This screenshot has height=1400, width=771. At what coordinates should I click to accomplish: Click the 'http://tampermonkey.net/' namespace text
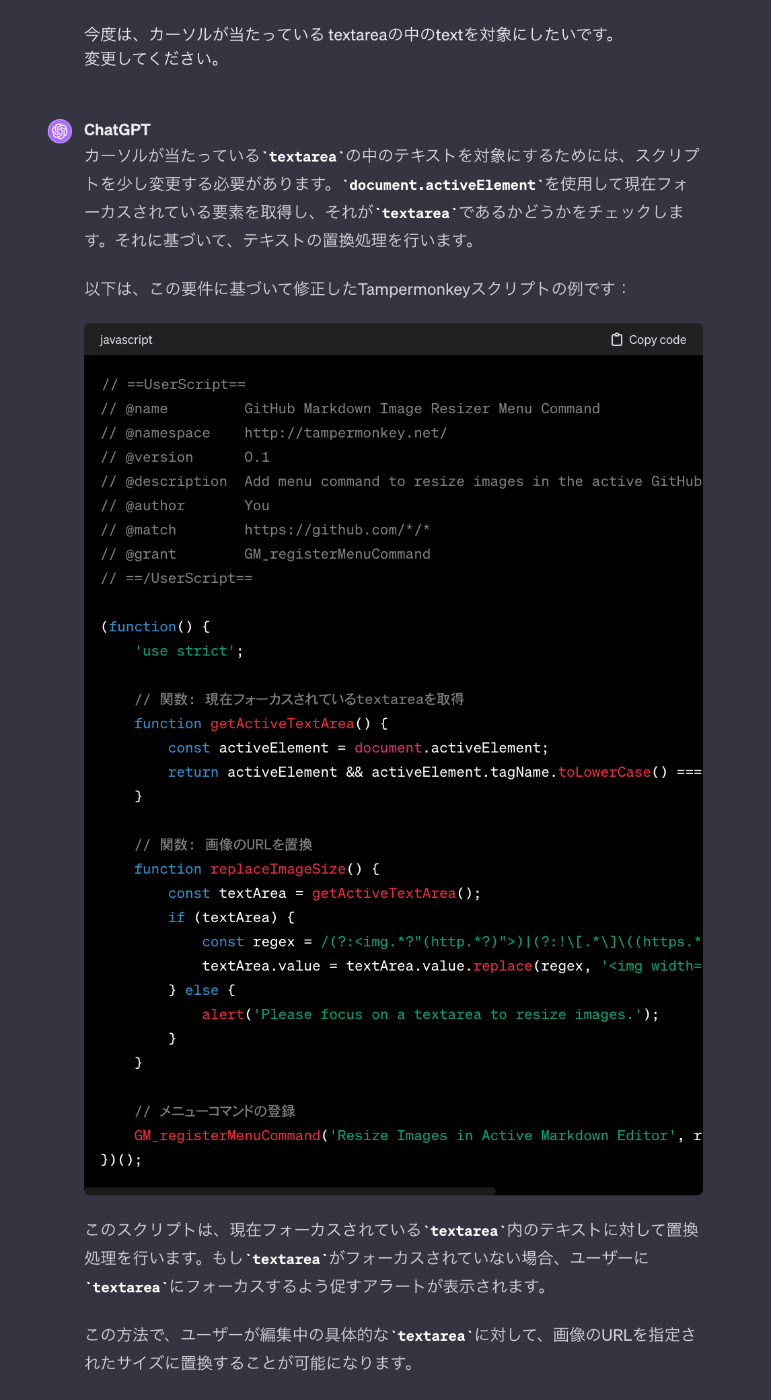[345, 433]
